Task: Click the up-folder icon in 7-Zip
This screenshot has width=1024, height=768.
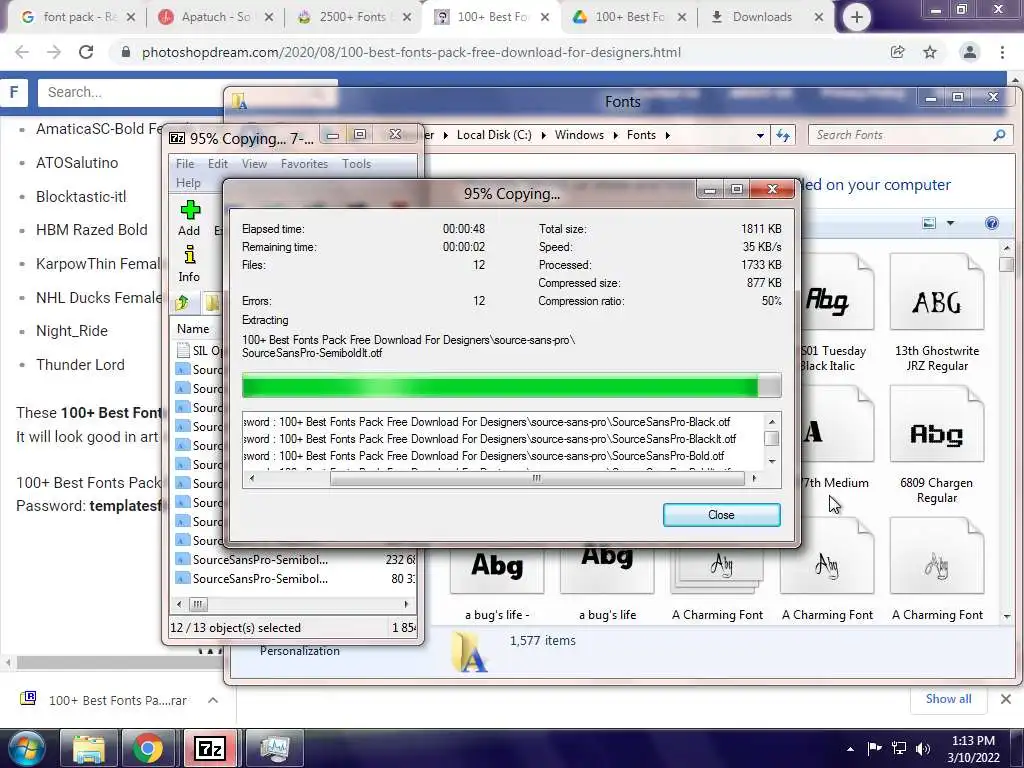Action: (183, 302)
